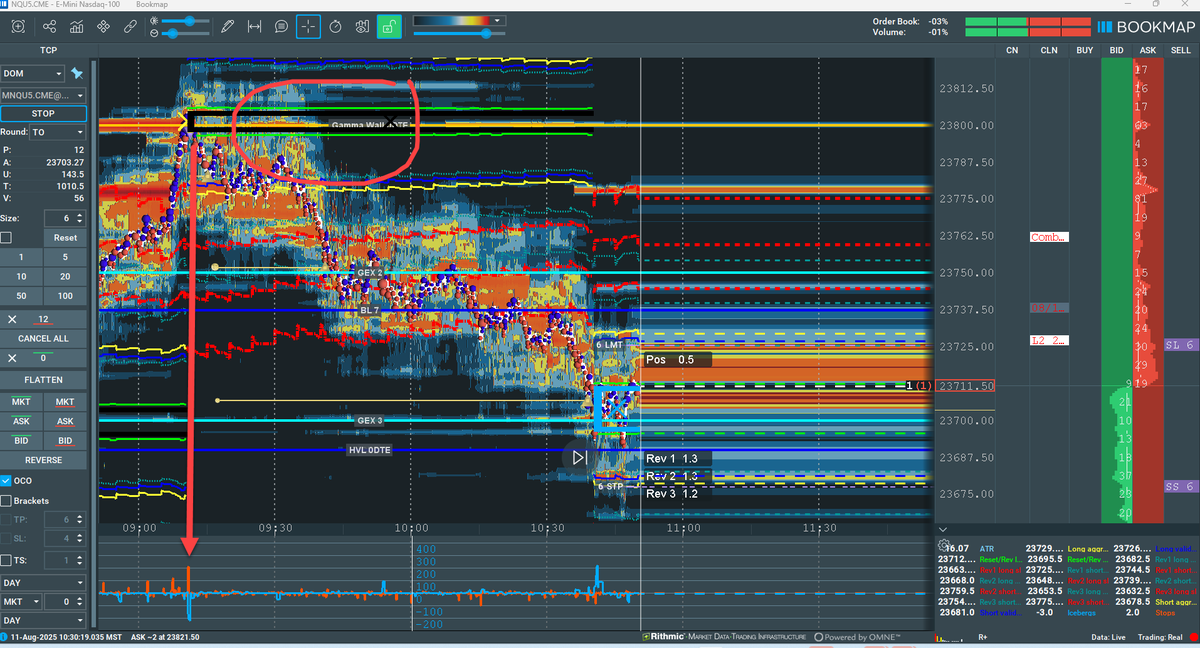This screenshot has height=648, width=1200.
Task: Click the green unlocked padlock icon
Action: click(389, 27)
